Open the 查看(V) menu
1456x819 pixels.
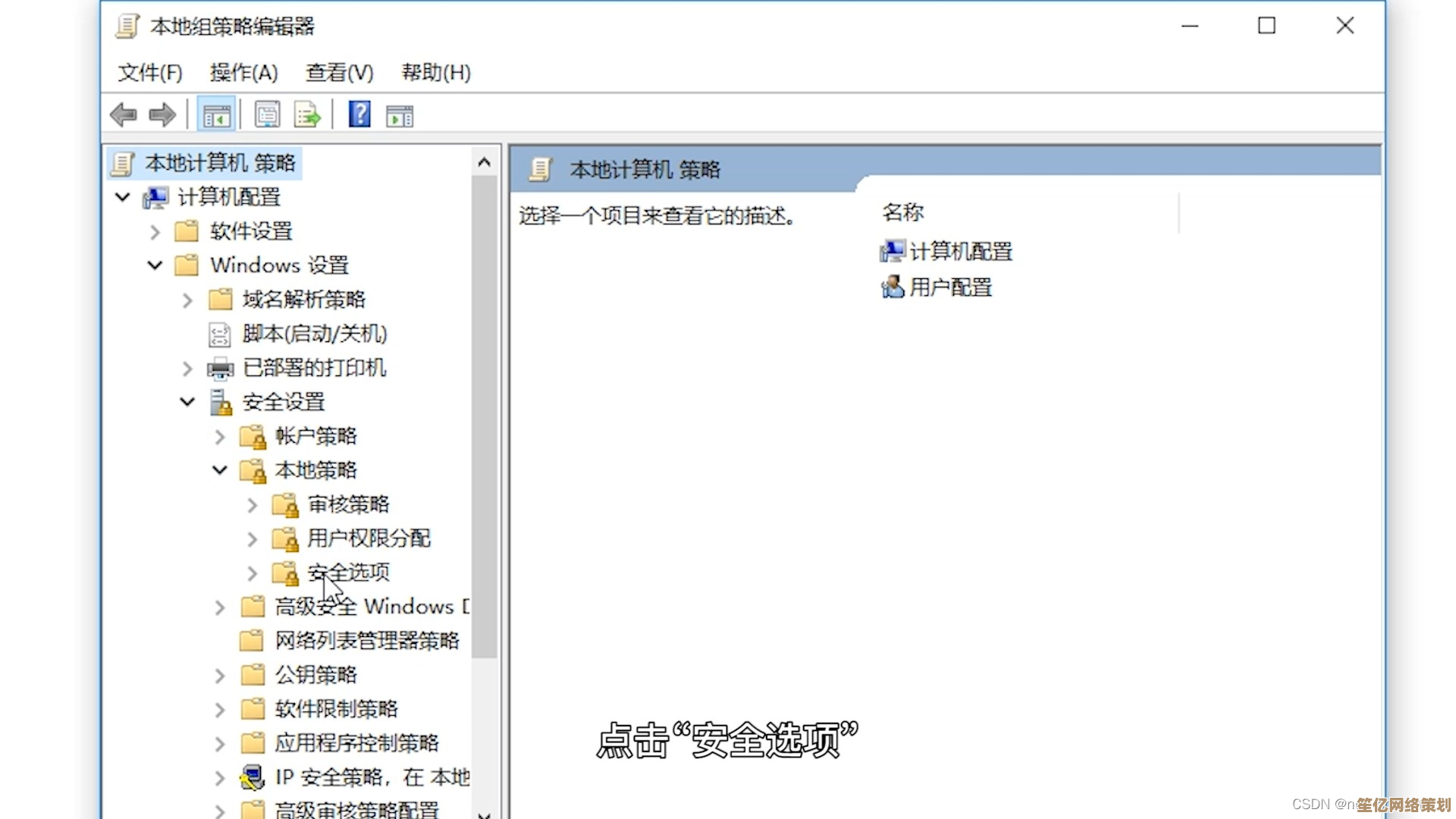pos(339,73)
